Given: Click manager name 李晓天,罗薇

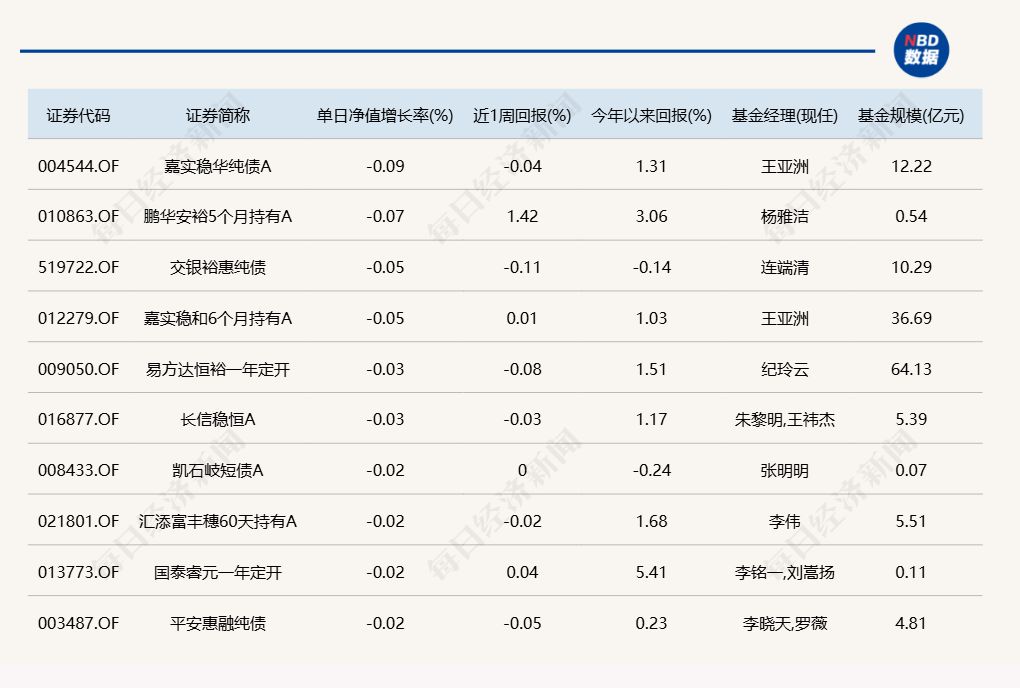Looking at the screenshot, I should pos(785,623).
